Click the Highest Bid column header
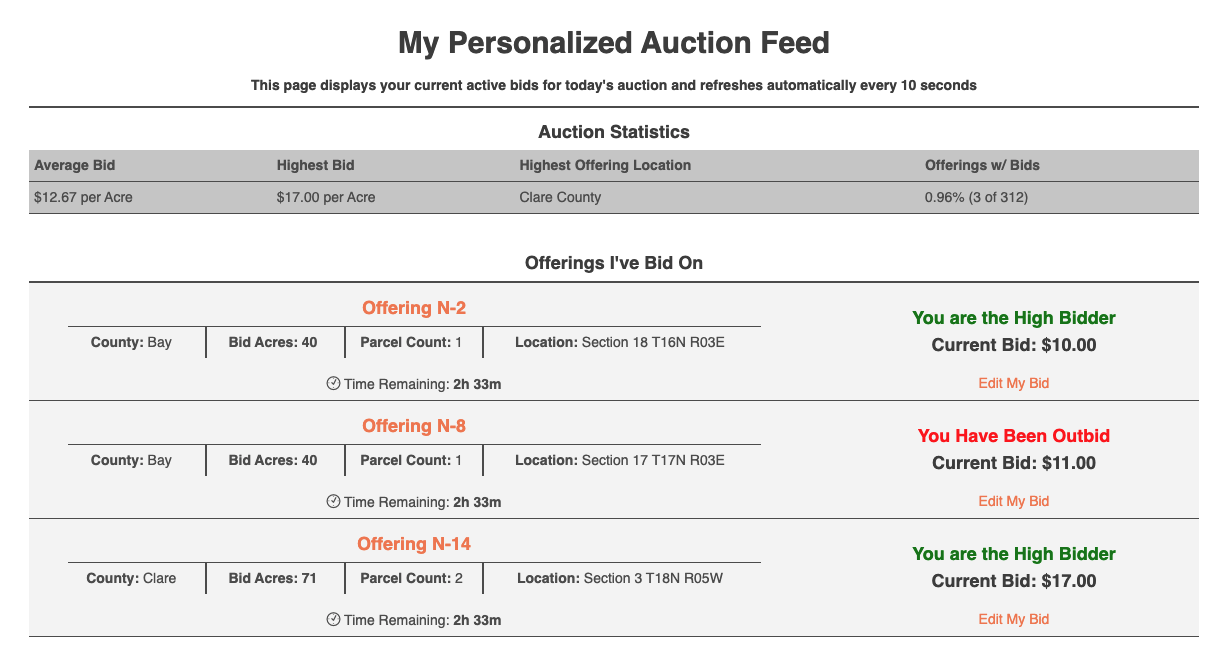1222x662 pixels. pos(315,165)
